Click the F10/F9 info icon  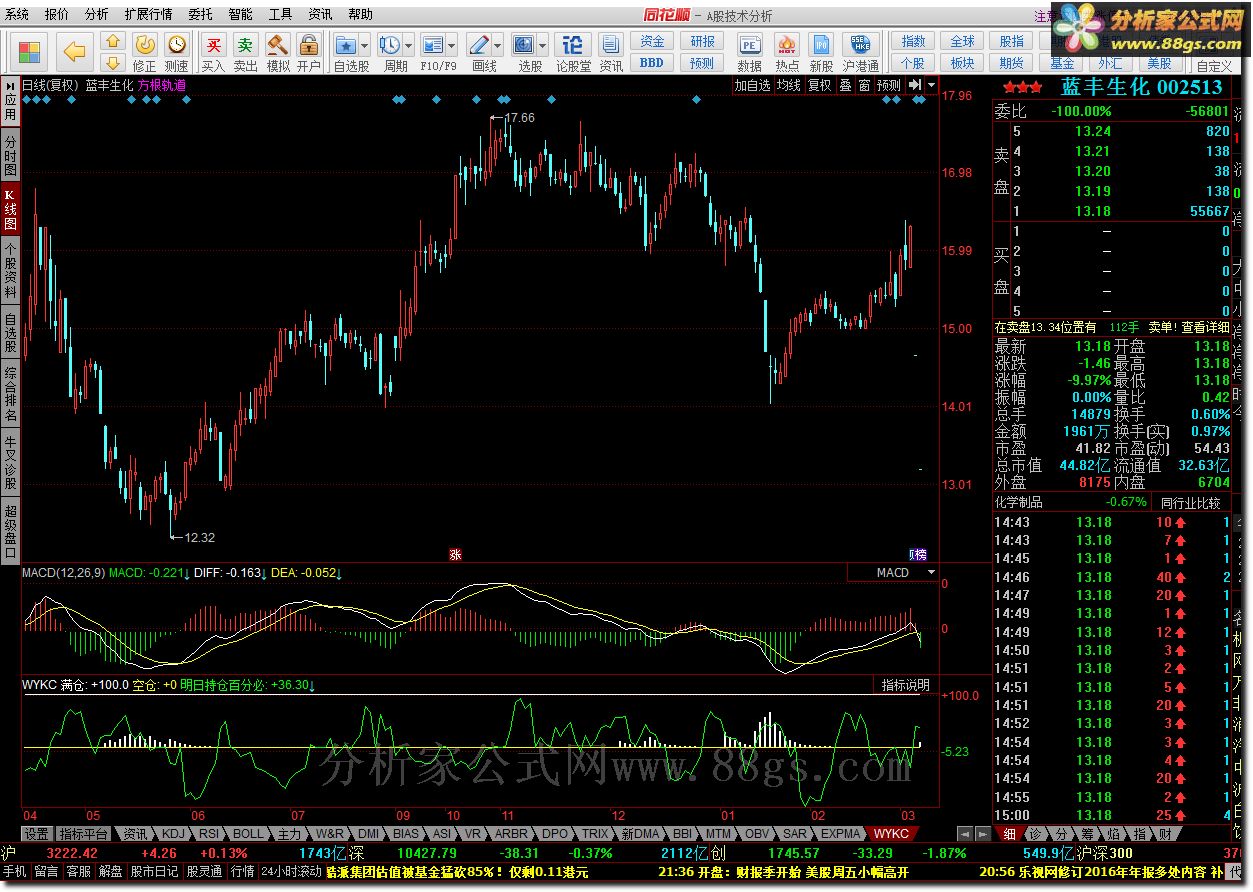point(433,45)
